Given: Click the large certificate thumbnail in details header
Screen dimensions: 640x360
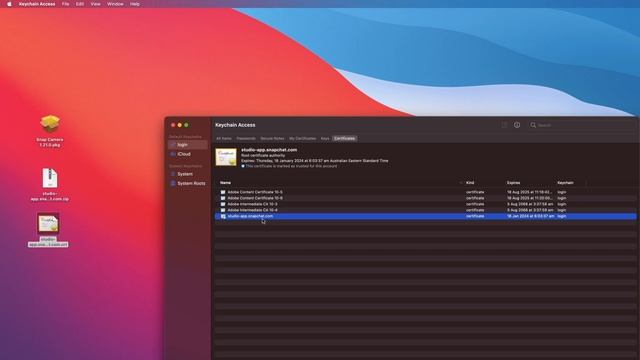Looking at the screenshot, I should point(226,157).
